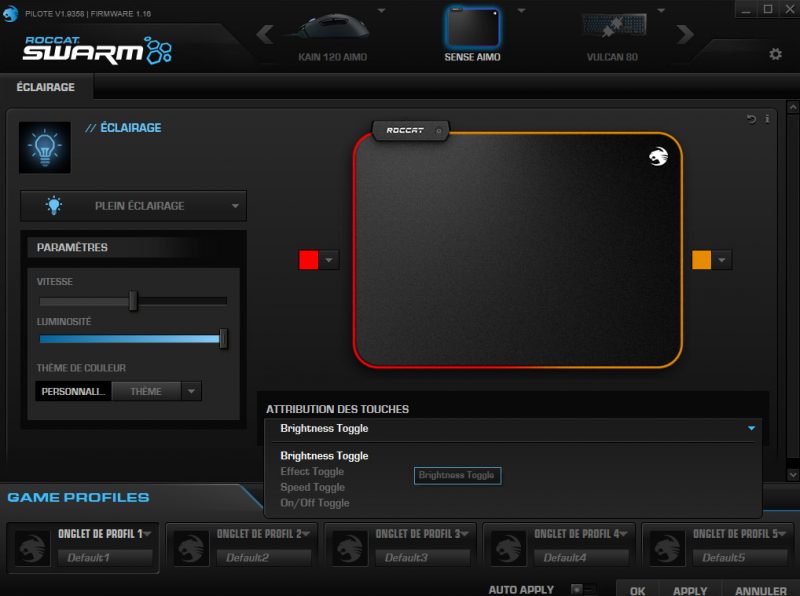The width and height of the screenshot is (800, 596).
Task: Select the Default3 profile slot
Action: [406, 557]
